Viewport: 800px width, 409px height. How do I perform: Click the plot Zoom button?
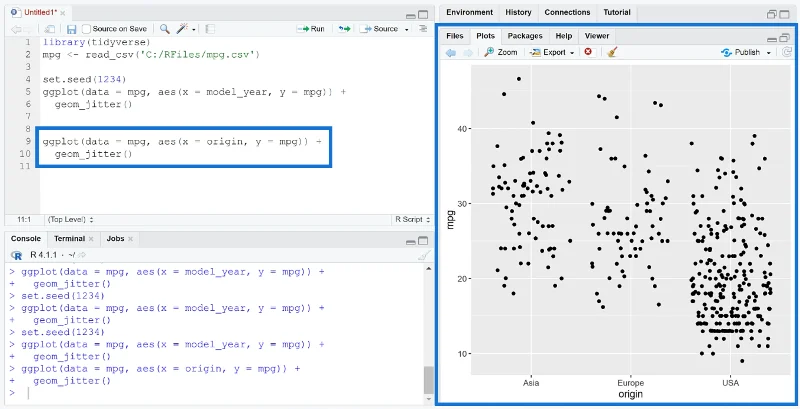tap(501, 52)
